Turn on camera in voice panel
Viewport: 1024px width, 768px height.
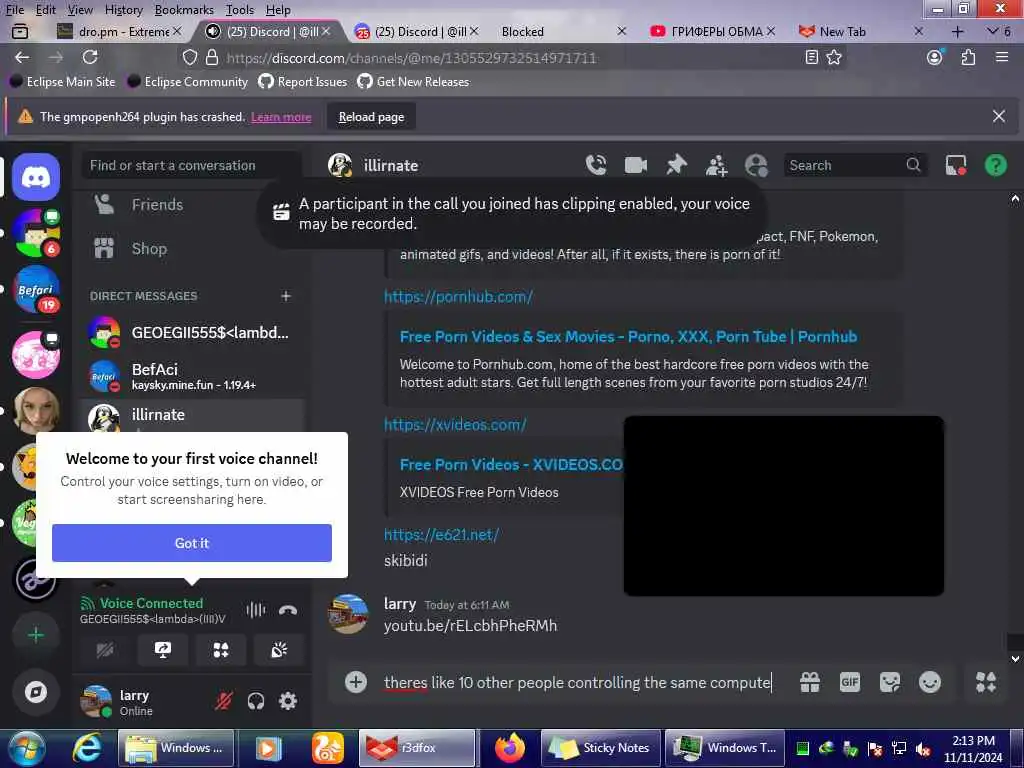(x=104, y=650)
